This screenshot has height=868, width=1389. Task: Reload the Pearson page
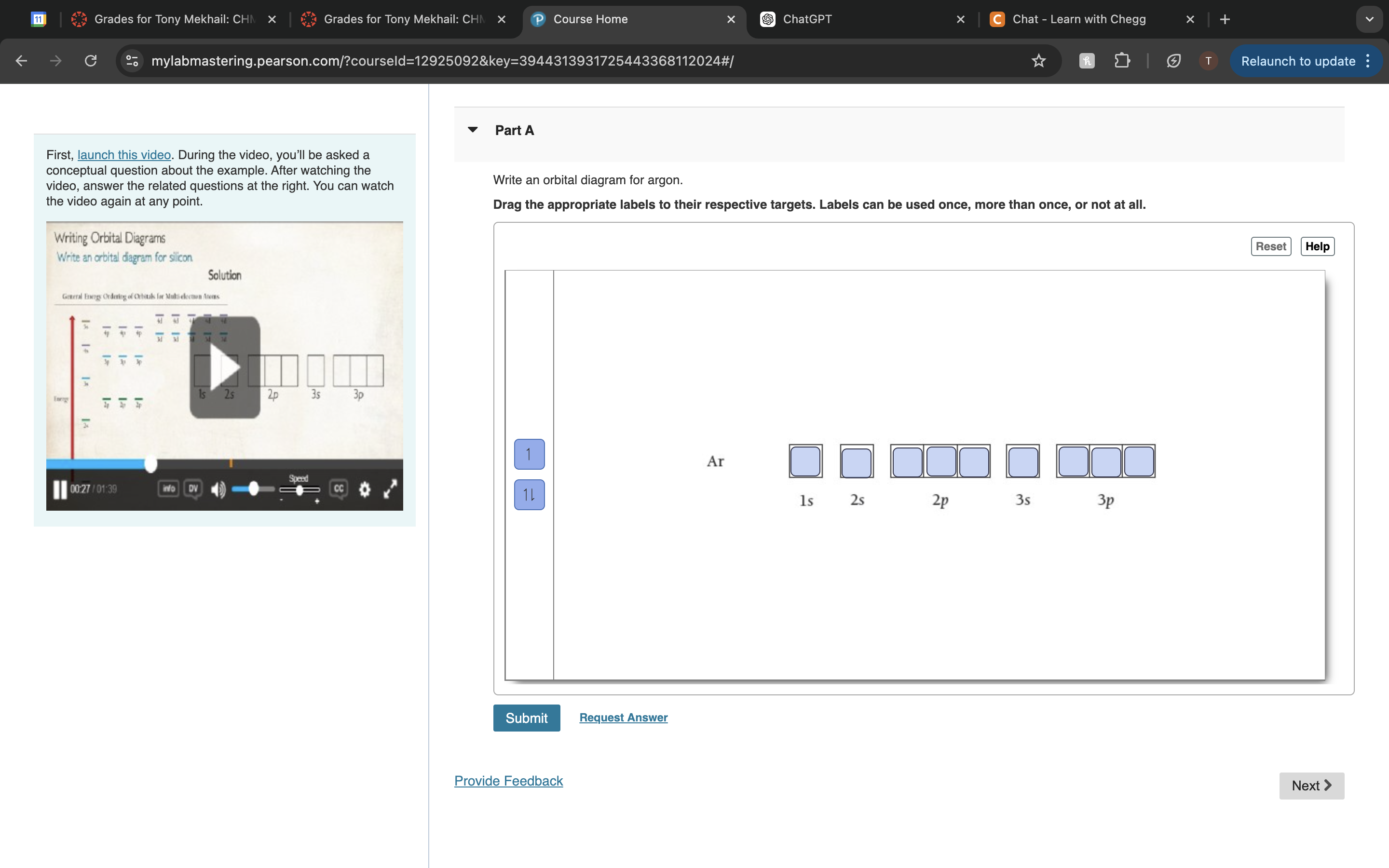pyautogui.click(x=90, y=61)
